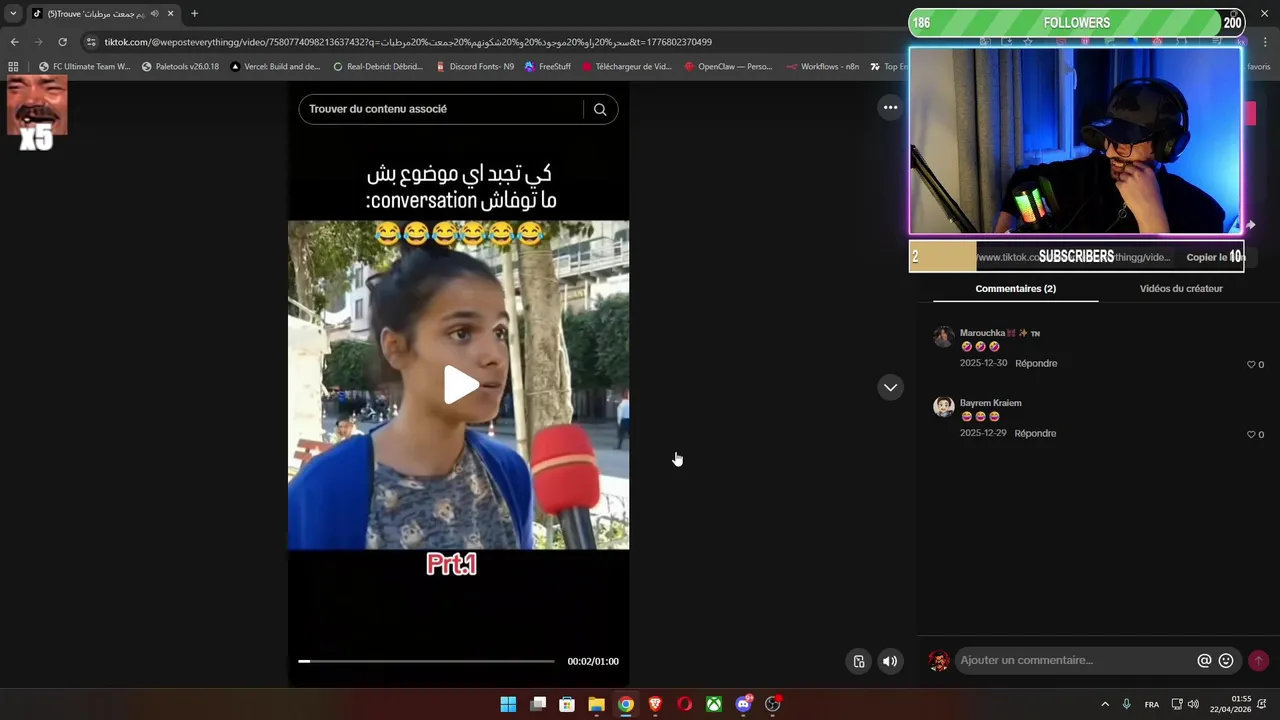Toggle auto-scroll icon beside the volume button
Screen dimensions: 1280x720
(859, 661)
